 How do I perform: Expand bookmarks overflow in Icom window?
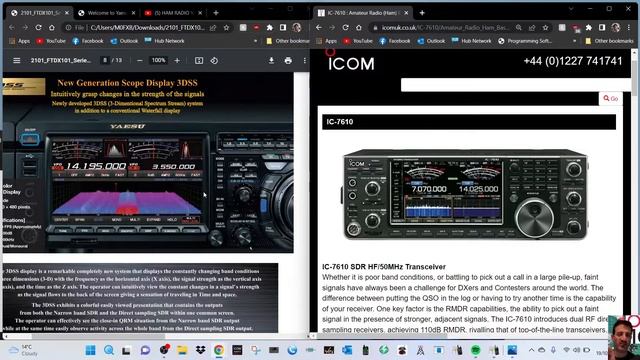(x=574, y=41)
